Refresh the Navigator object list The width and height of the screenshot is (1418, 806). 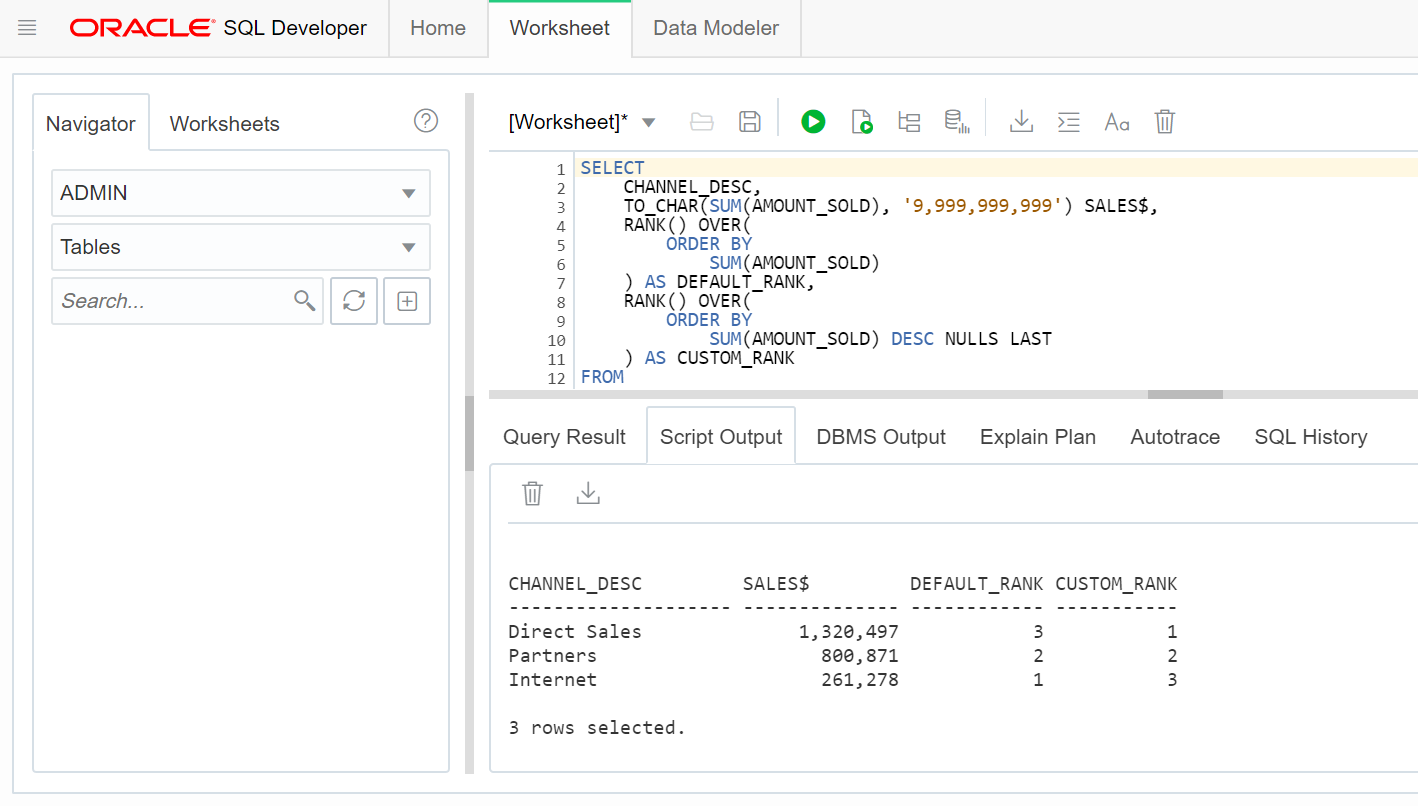coord(354,301)
